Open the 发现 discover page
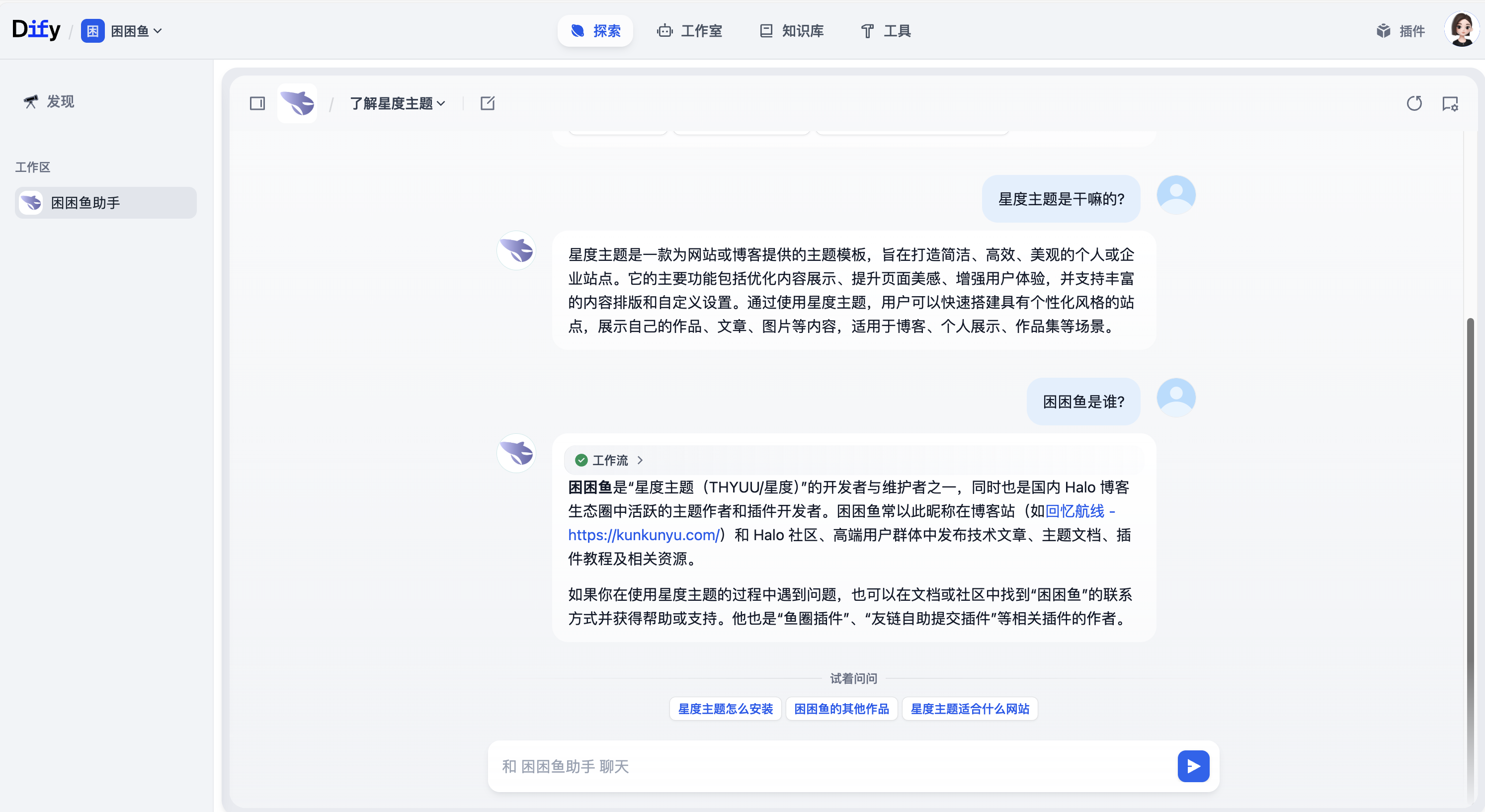The image size is (1485, 812). (x=49, y=101)
